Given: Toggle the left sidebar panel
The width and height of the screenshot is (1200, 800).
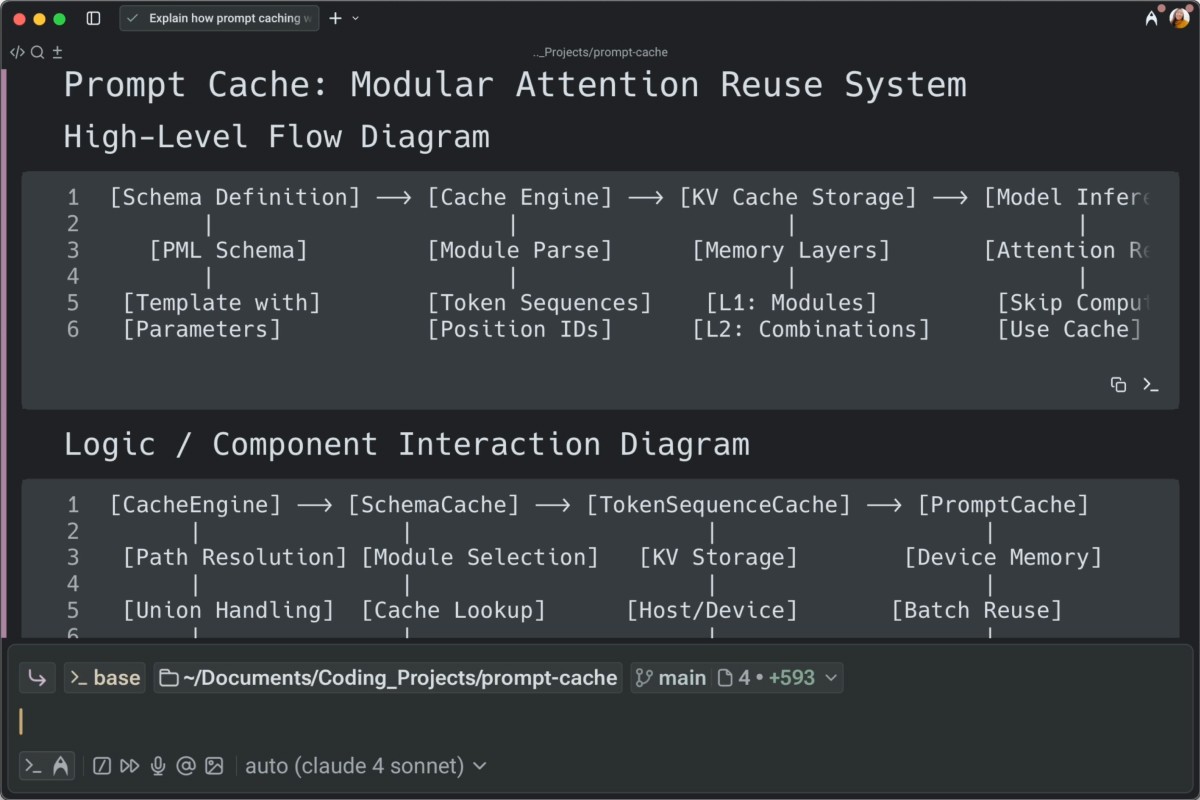Looking at the screenshot, I should pyautogui.click(x=93, y=18).
